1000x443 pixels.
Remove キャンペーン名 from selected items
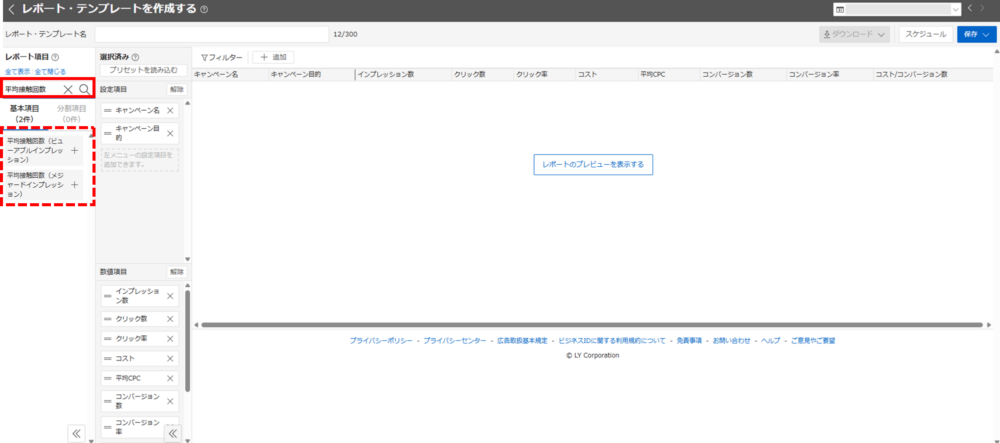(x=170, y=110)
